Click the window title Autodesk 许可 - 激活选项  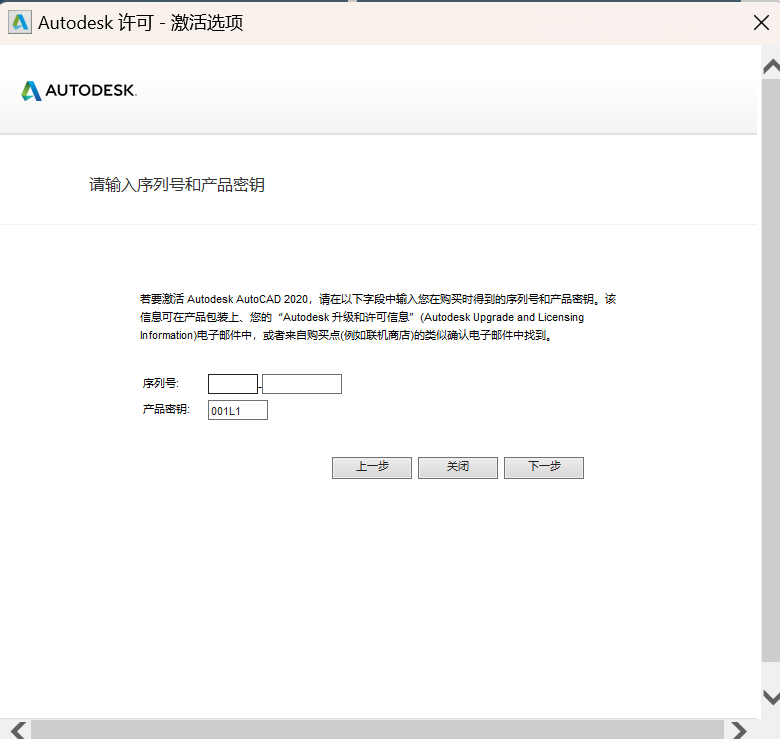[x=140, y=23]
